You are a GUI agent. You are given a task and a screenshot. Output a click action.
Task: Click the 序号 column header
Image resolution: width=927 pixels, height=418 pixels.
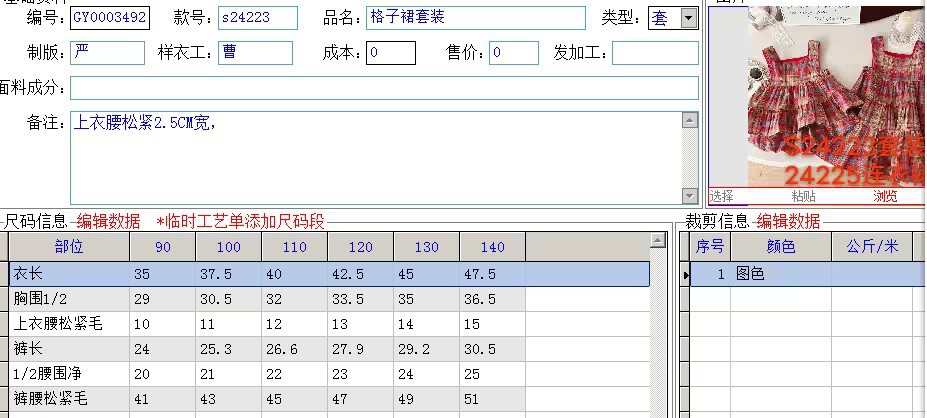(x=711, y=247)
